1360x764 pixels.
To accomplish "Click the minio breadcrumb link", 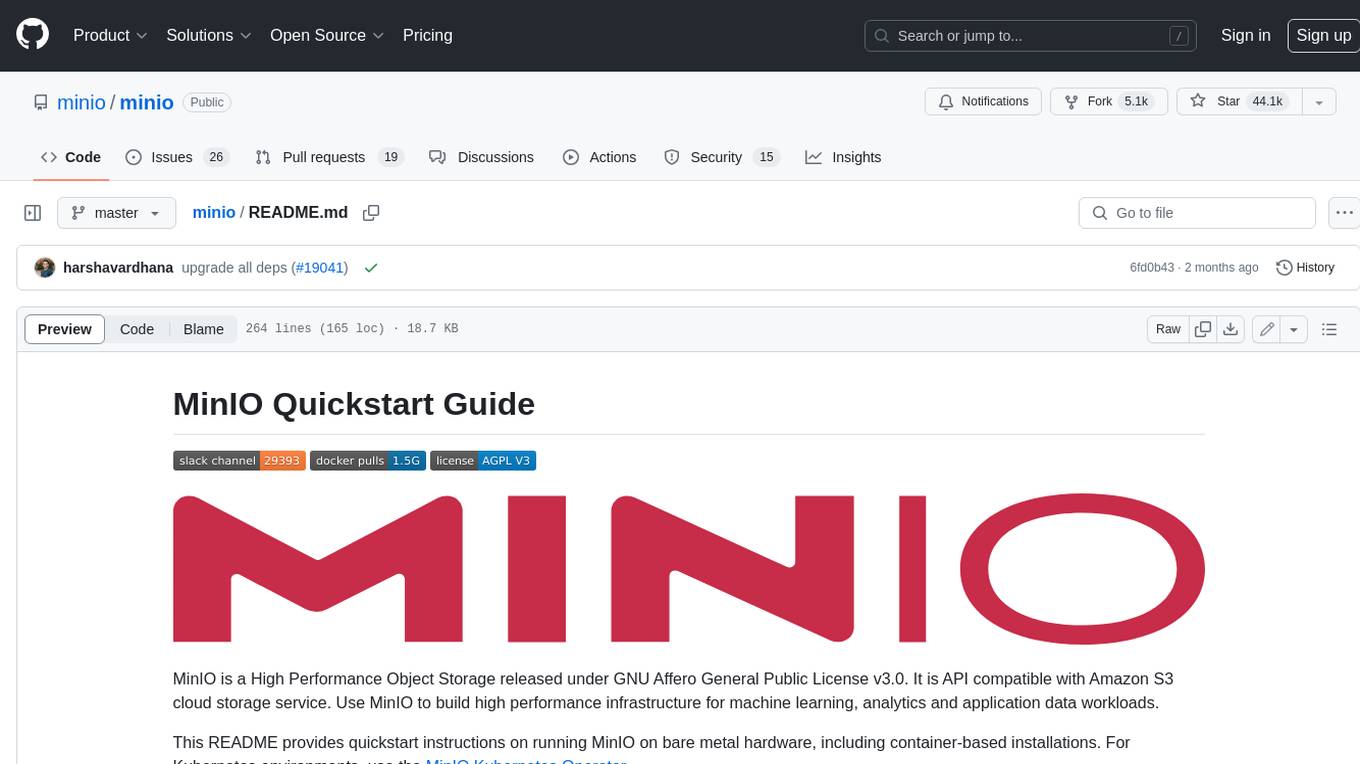I will (x=213, y=212).
